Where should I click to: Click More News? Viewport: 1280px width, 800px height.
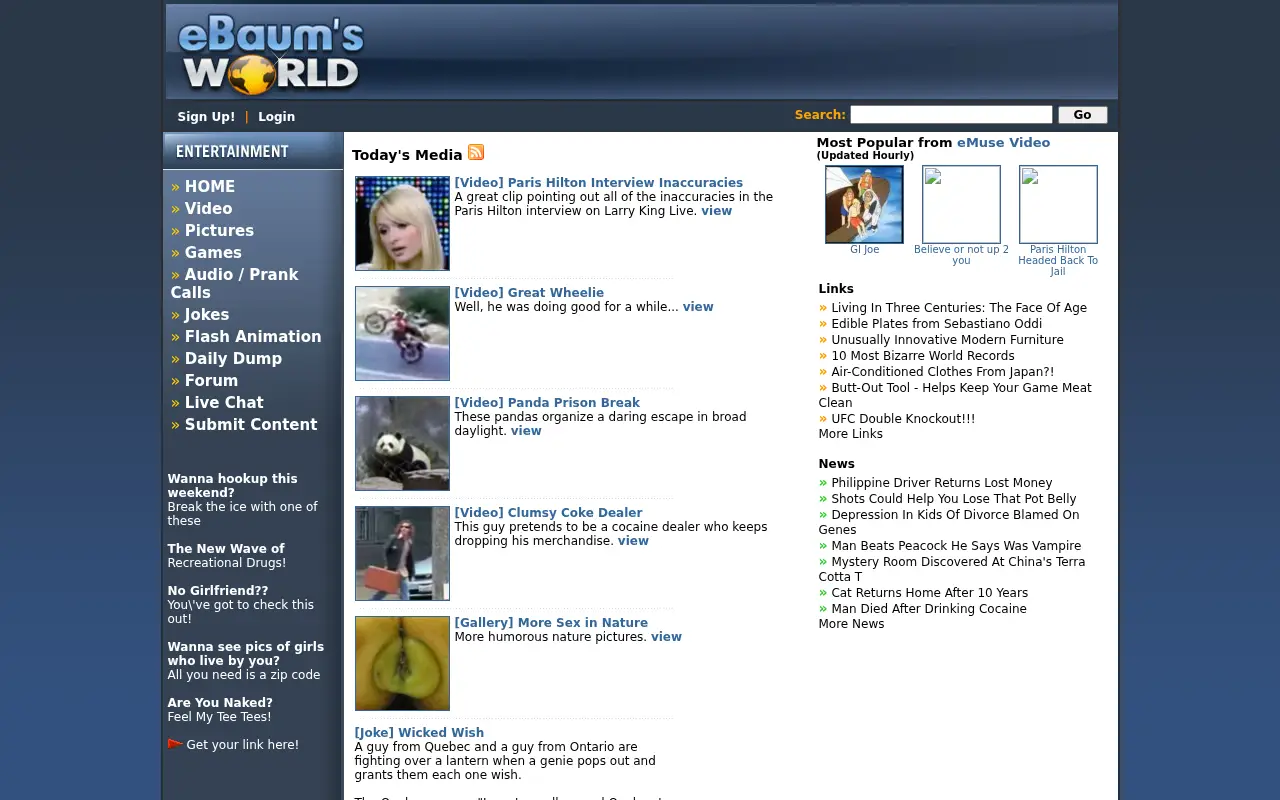[x=851, y=624]
